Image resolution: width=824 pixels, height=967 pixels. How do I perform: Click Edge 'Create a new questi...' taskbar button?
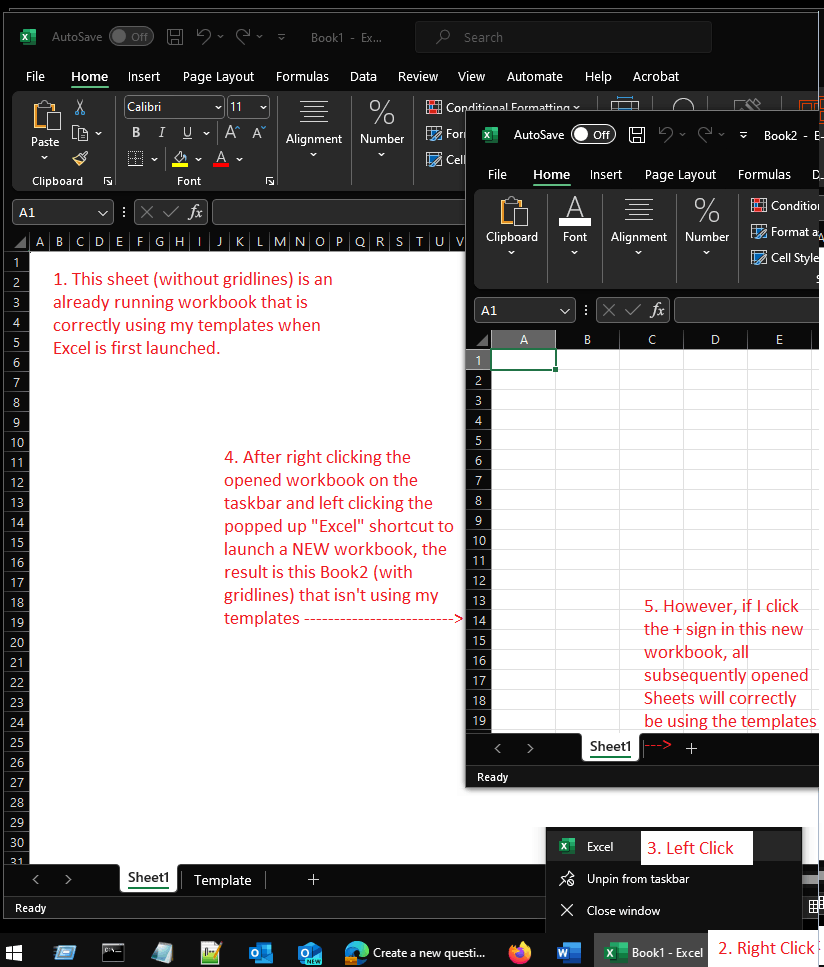tap(415, 953)
